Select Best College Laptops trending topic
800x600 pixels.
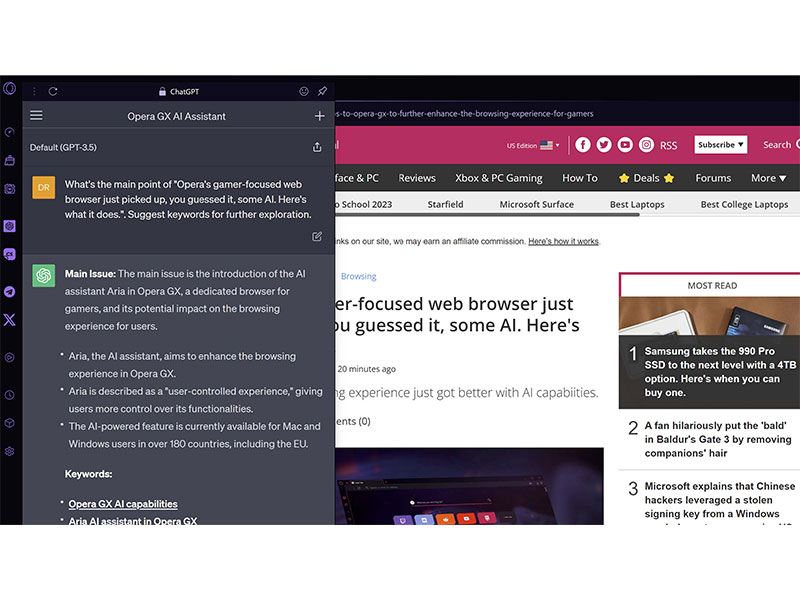point(744,204)
